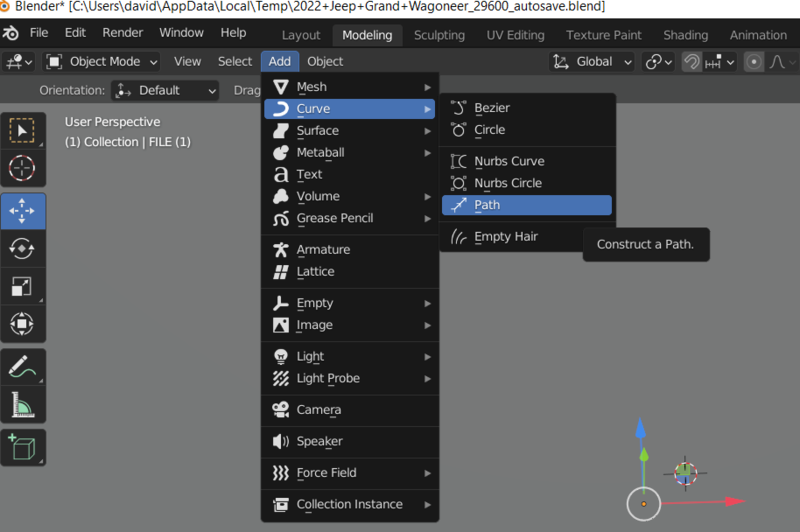
Task: Choose the Rotate tool
Action: pos(22,249)
